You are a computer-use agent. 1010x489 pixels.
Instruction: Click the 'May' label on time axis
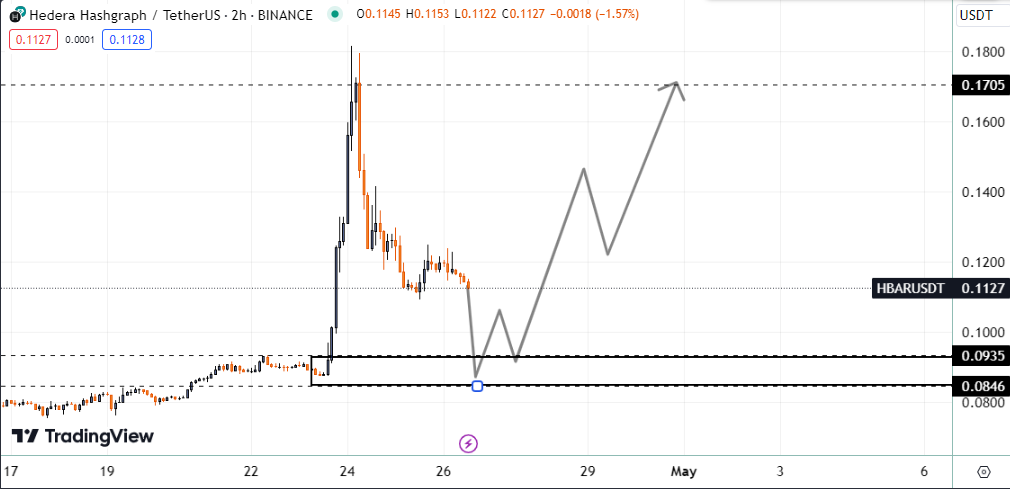coord(683,471)
